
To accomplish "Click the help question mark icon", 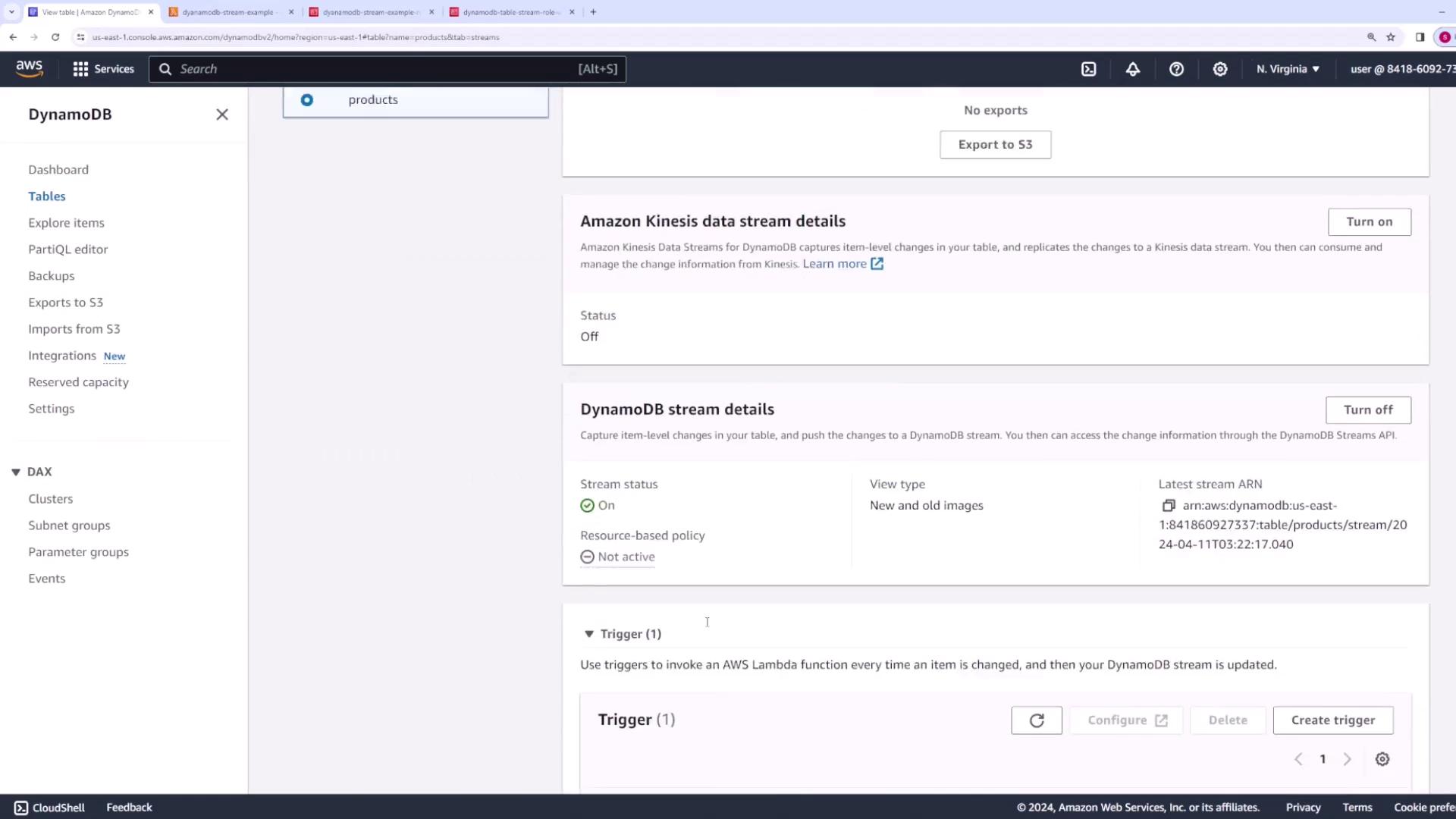I will (x=1176, y=69).
